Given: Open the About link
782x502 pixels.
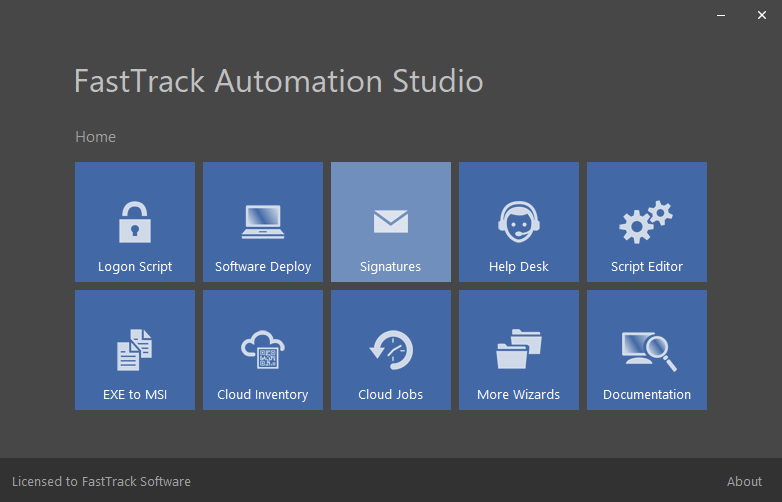Looking at the screenshot, I should tap(744, 481).
